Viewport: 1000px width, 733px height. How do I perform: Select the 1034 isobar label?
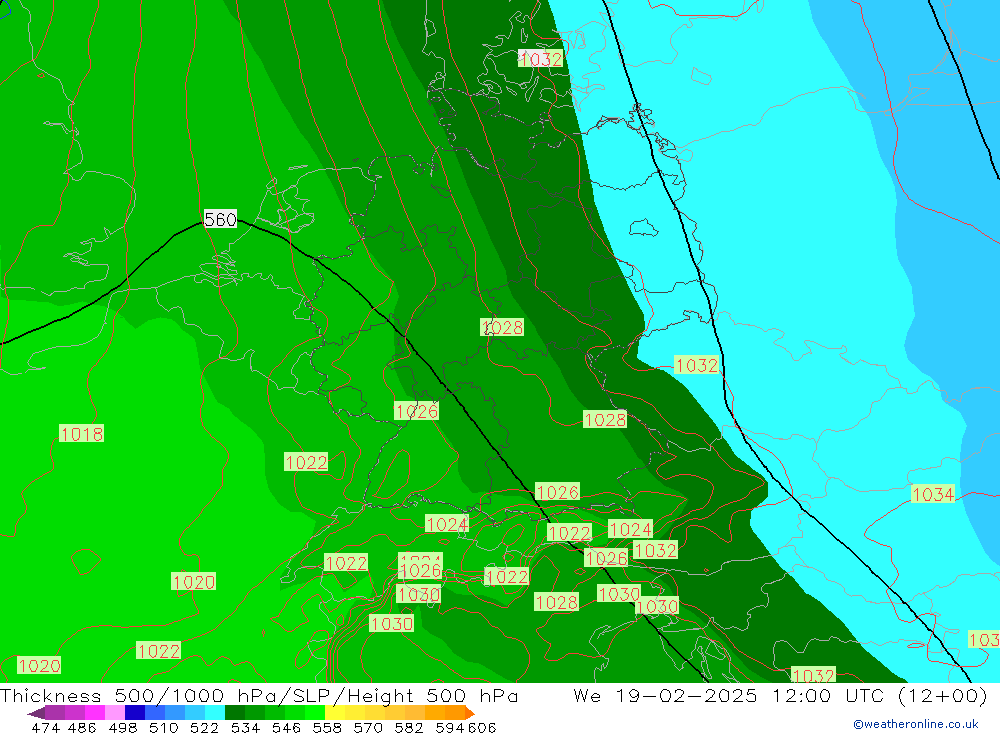(x=932, y=494)
